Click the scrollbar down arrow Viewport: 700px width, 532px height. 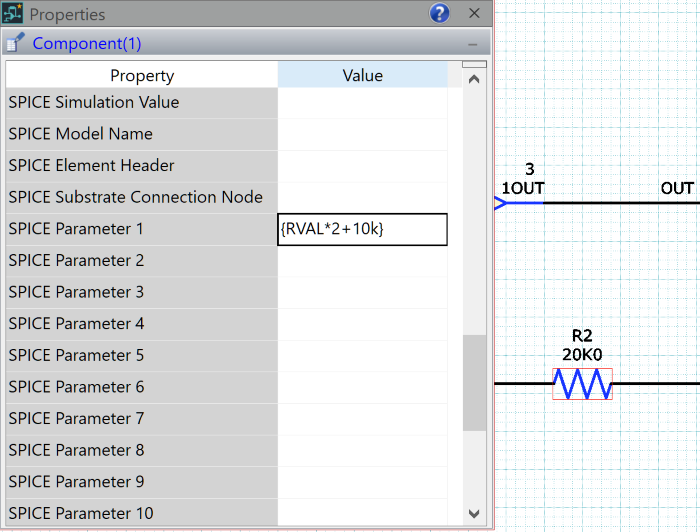(x=474, y=514)
